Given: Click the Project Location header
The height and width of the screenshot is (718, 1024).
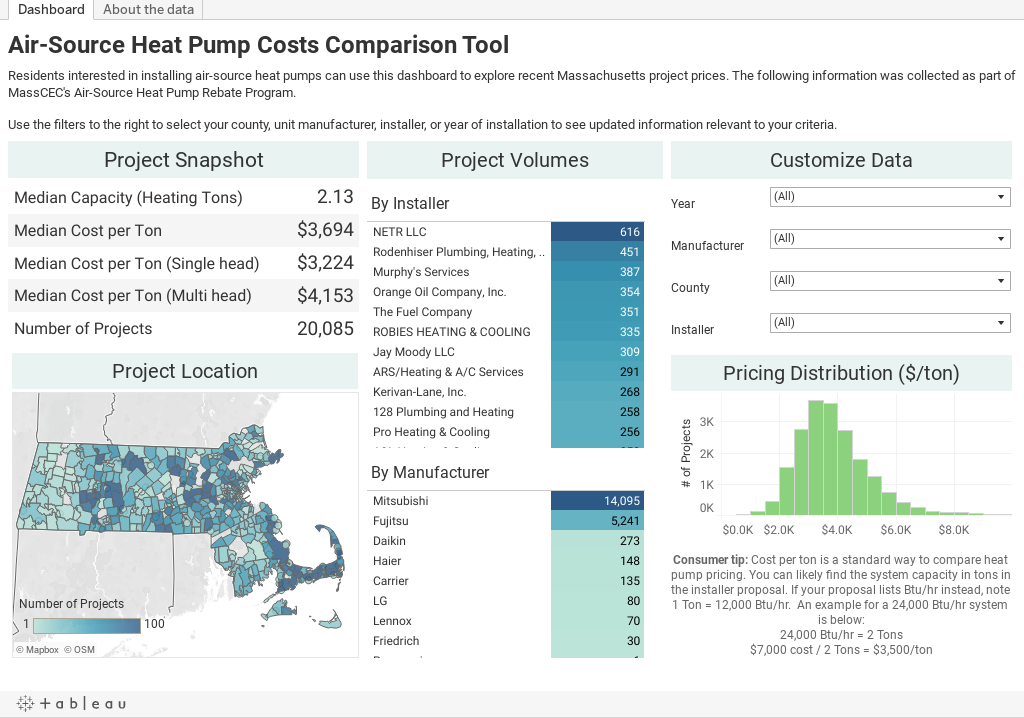Looking at the screenshot, I should pyautogui.click(x=185, y=371).
